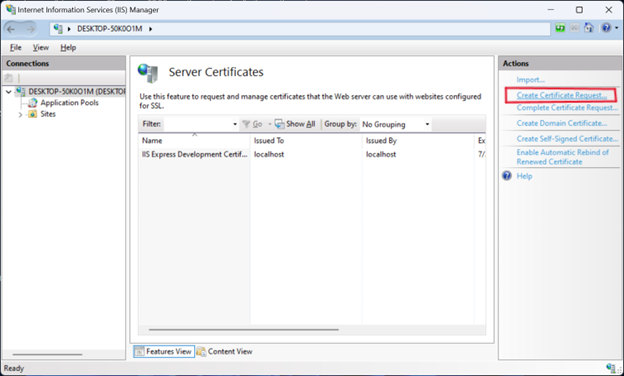The image size is (624, 376).
Task: Expand the Sites node in the tree
Action: (x=20, y=115)
